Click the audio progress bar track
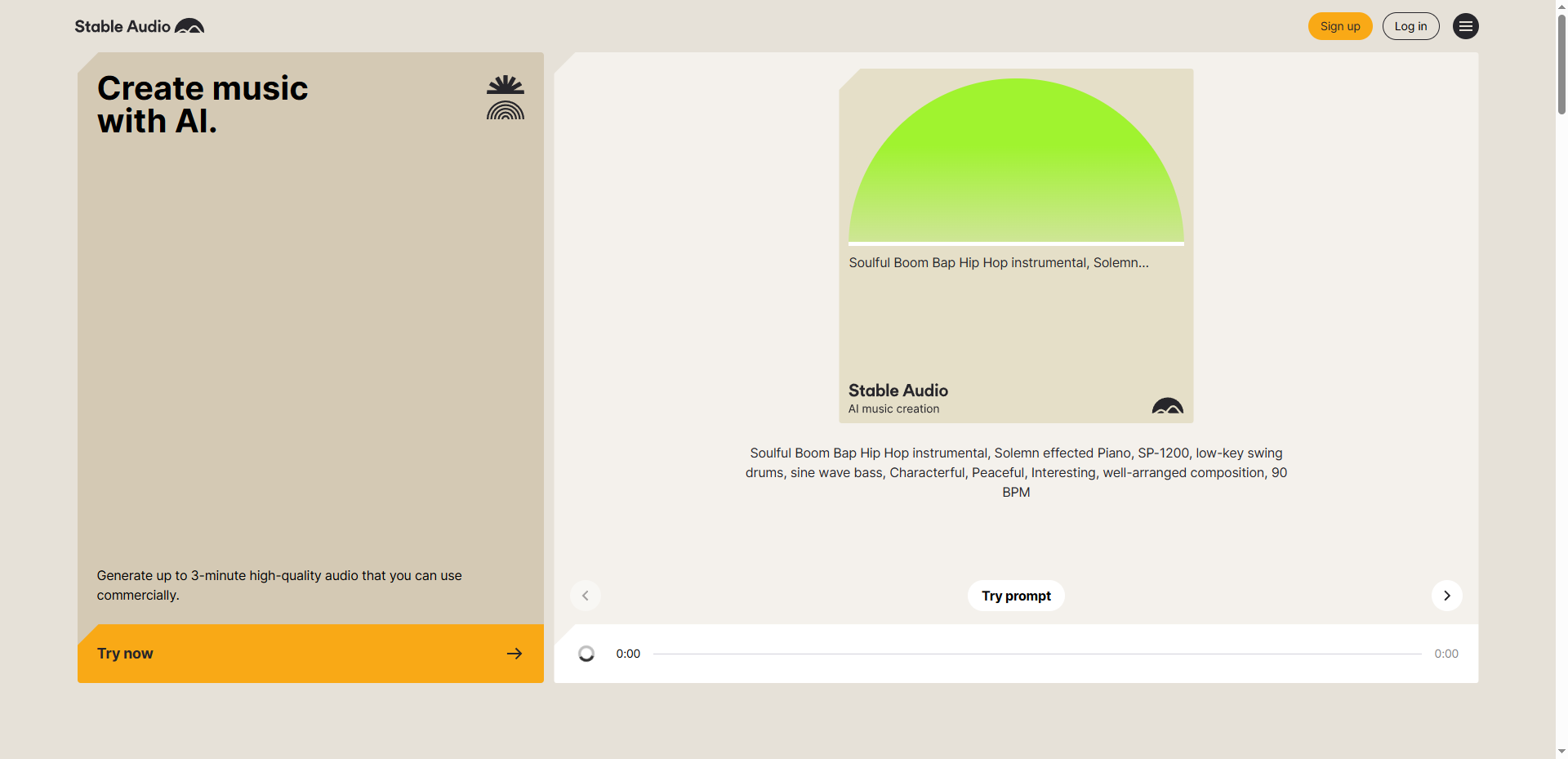 pos(1037,654)
